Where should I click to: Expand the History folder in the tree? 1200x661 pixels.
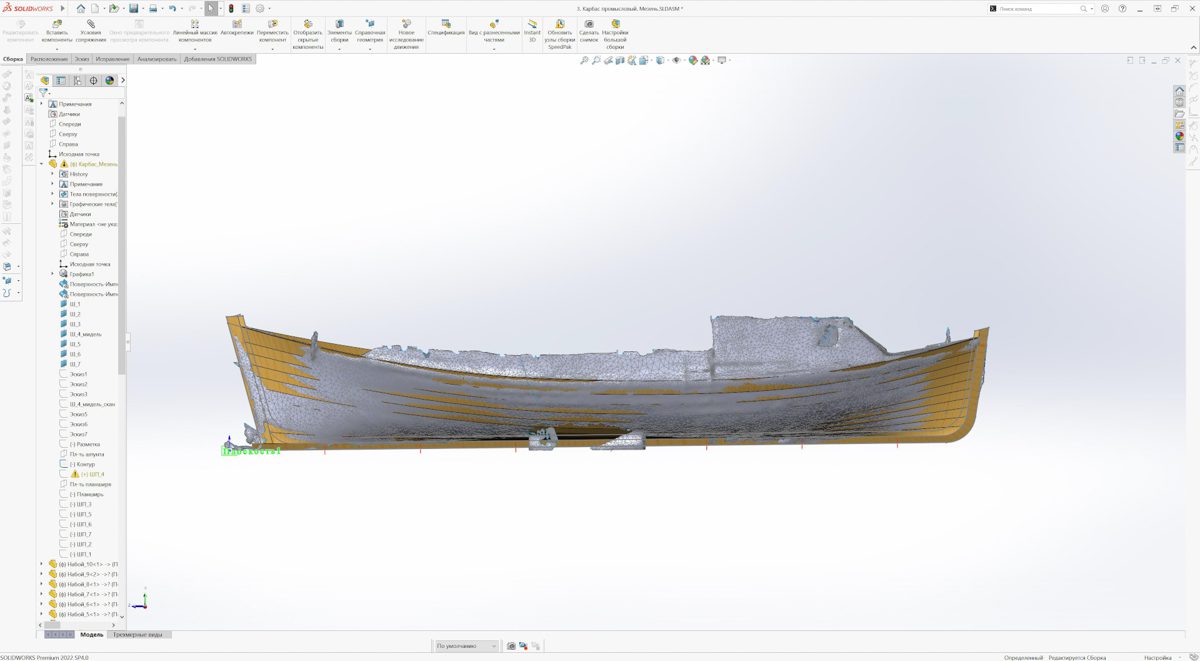(52, 174)
